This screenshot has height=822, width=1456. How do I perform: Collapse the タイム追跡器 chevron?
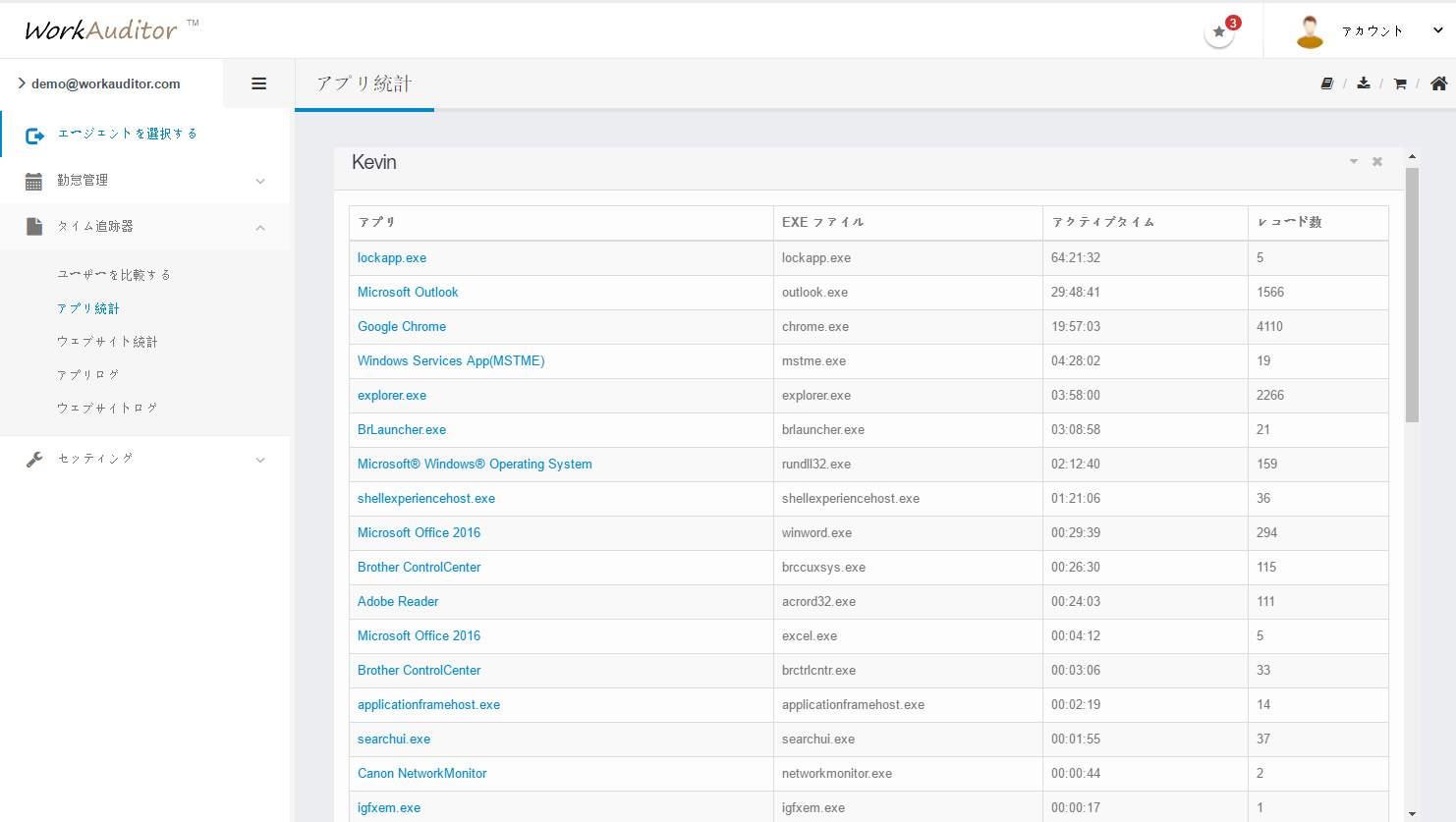point(260,228)
